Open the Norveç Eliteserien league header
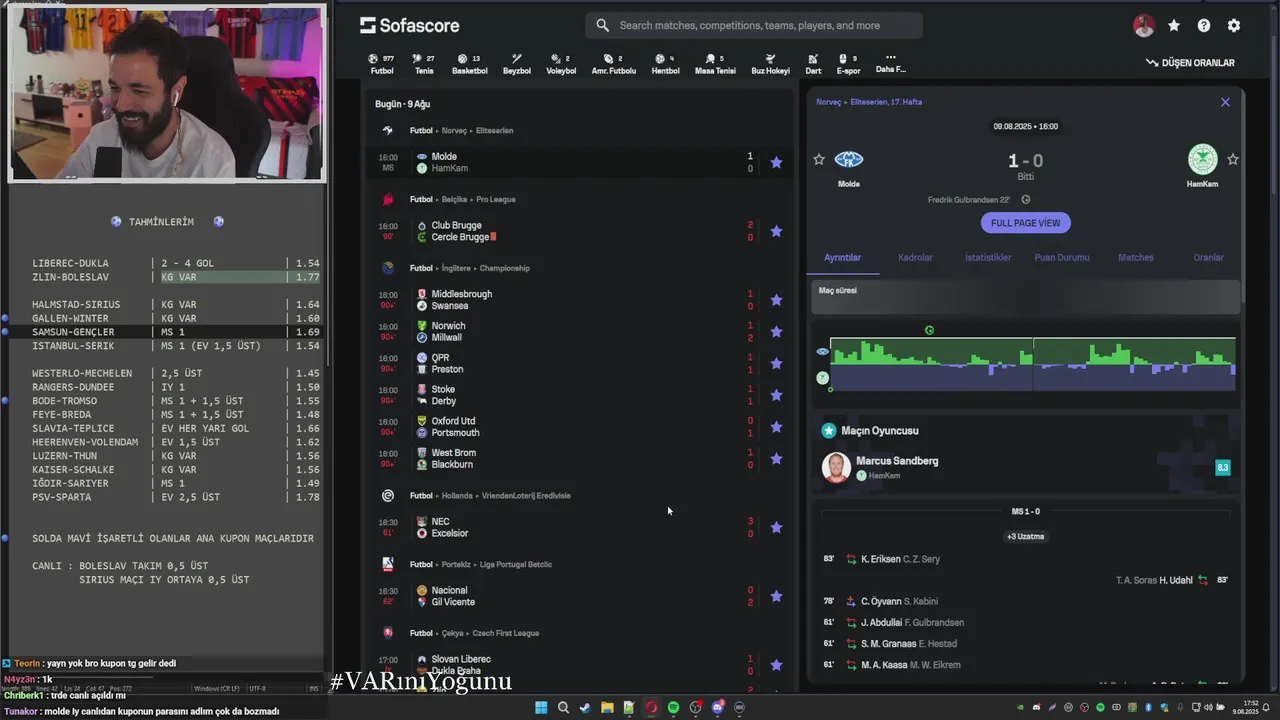This screenshot has height=720, width=1280. [x=461, y=130]
